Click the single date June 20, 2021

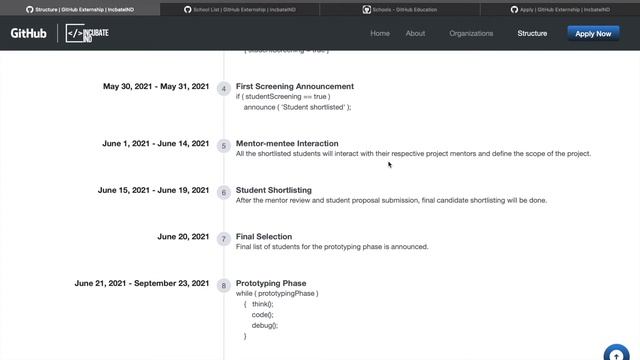183,236
